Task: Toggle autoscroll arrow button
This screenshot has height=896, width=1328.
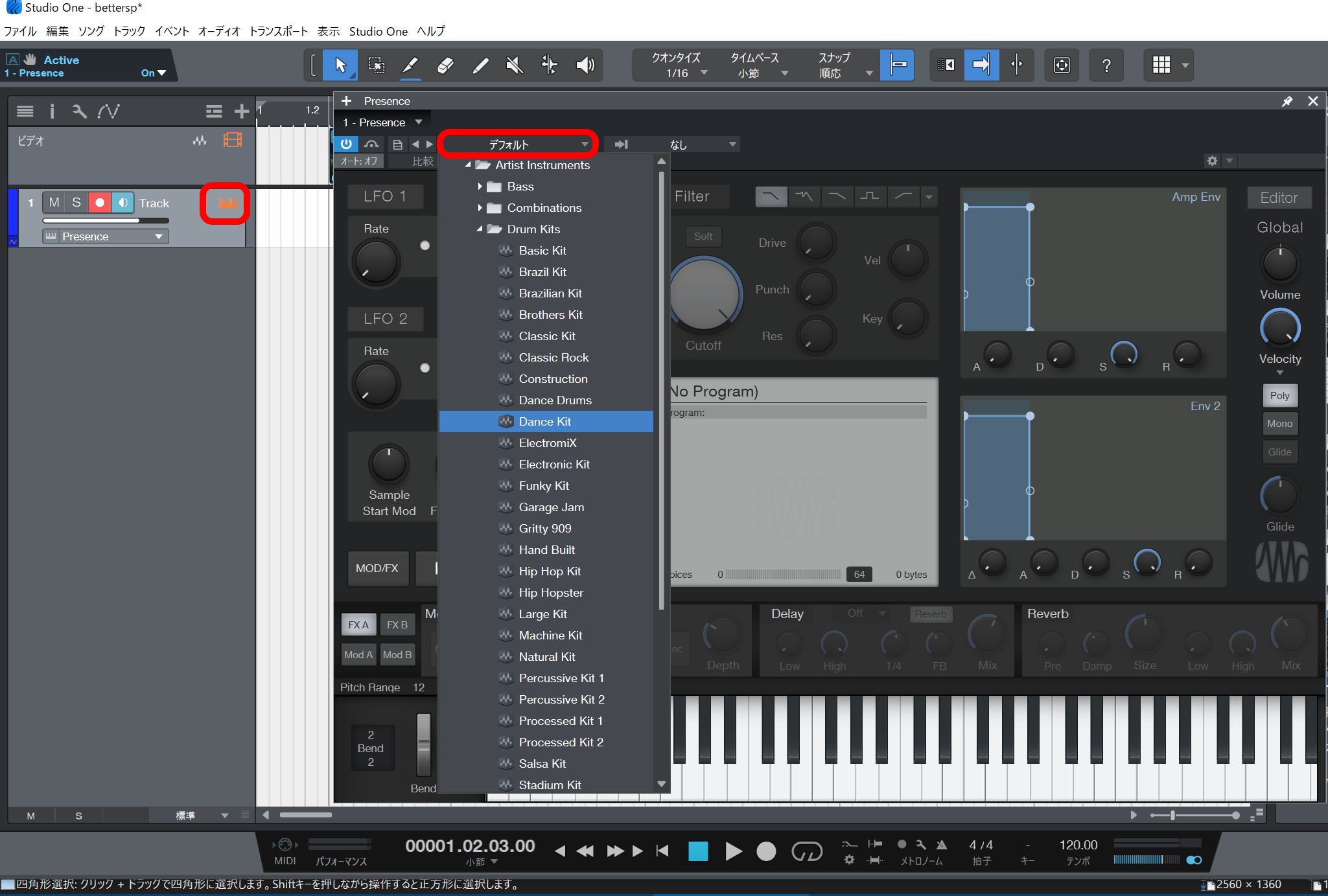Action: (x=981, y=65)
